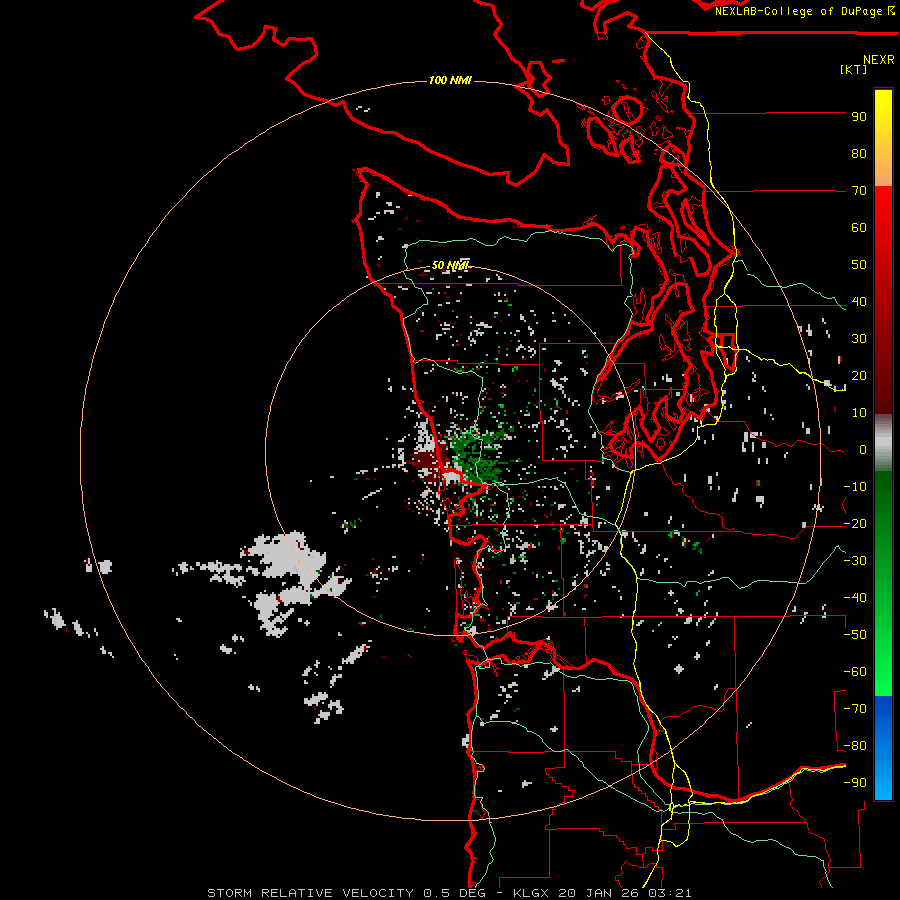Click the -20 value on the velocity scale

click(855, 523)
